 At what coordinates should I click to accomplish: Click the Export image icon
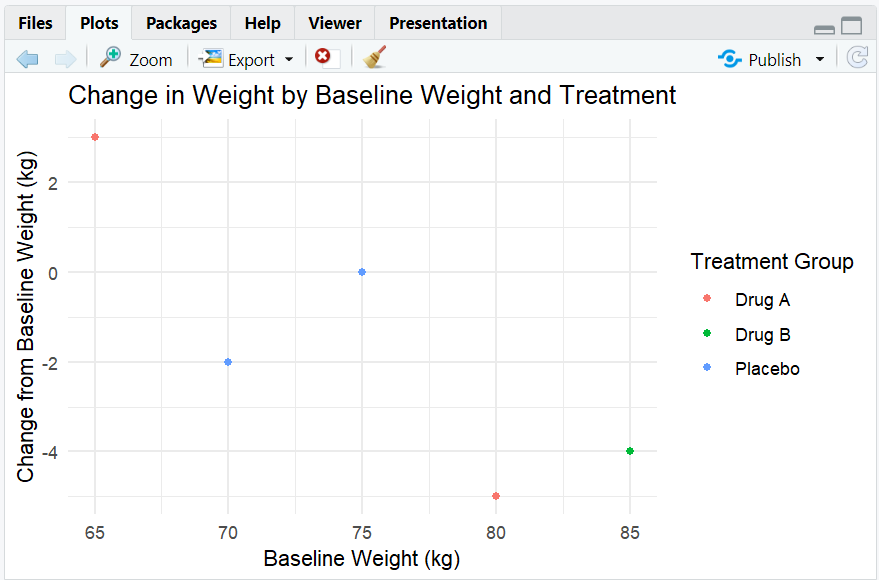pos(211,58)
